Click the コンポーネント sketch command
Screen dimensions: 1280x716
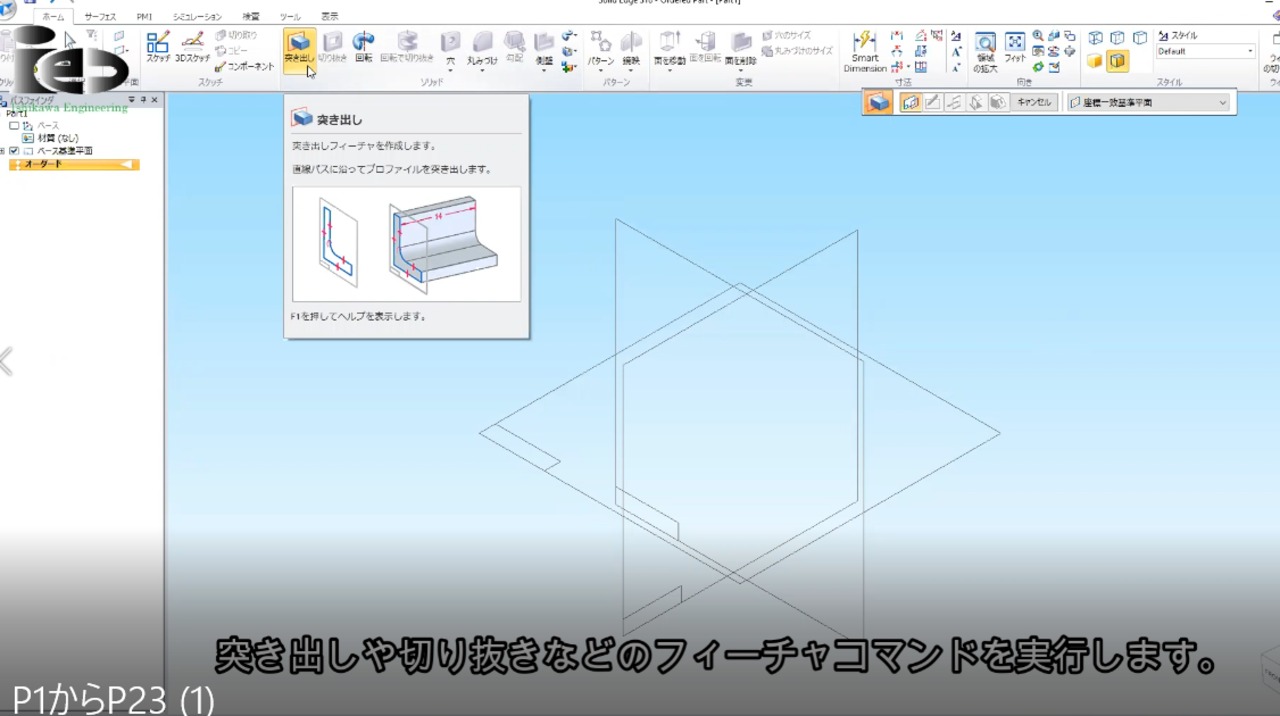tap(245, 67)
